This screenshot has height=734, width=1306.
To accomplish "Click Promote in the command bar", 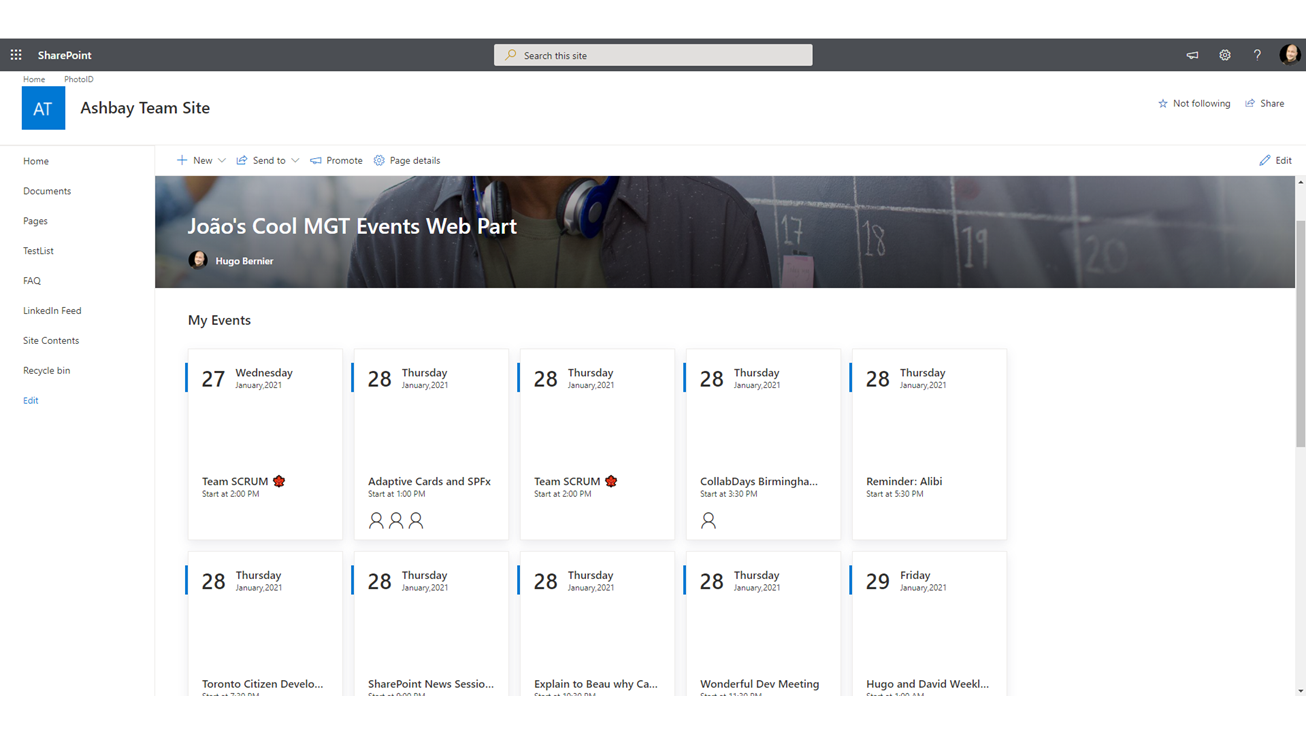I will point(336,160).
